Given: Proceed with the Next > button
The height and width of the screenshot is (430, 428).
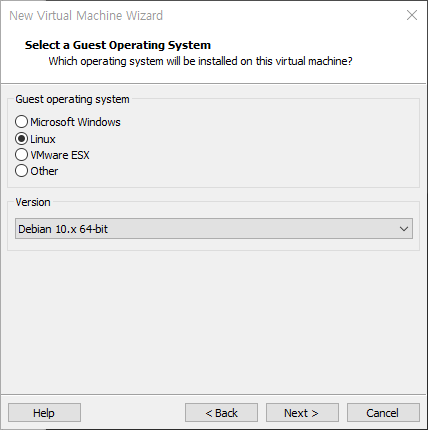Looking at the screenshot, I should [302, 413].
